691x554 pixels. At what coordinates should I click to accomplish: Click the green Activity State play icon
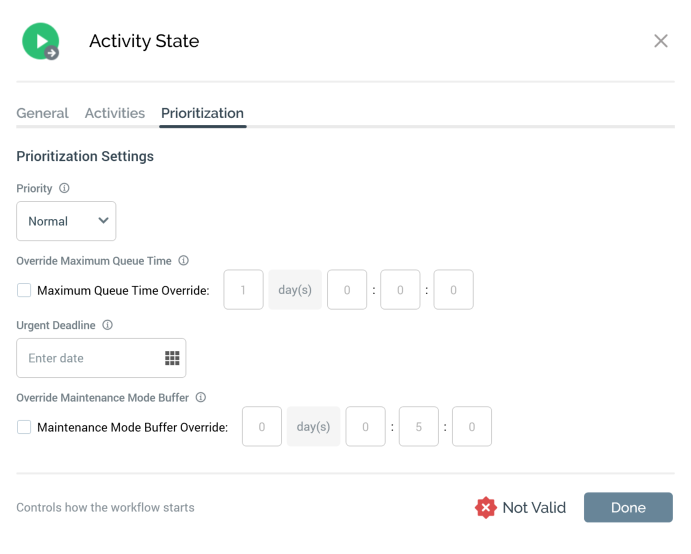pos(40,41)
